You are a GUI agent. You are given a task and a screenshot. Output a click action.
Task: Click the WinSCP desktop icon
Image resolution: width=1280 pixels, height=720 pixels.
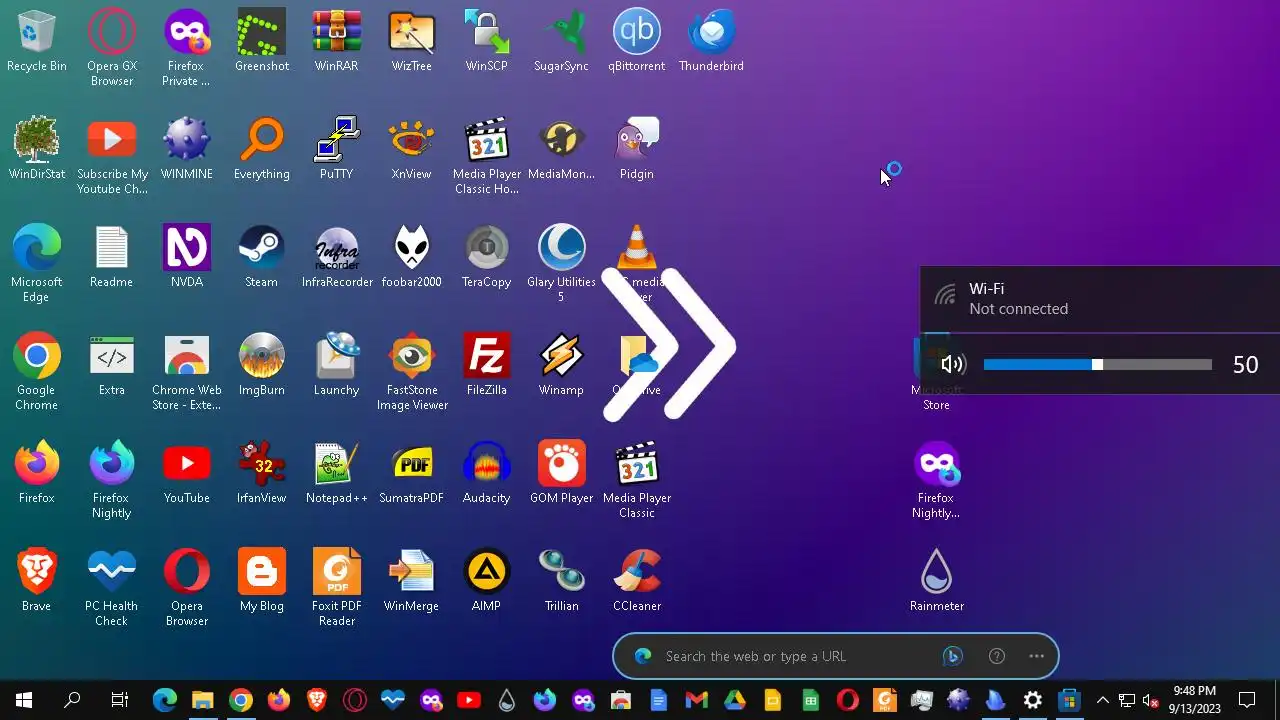pyautogui.click(x=487, y=42)
